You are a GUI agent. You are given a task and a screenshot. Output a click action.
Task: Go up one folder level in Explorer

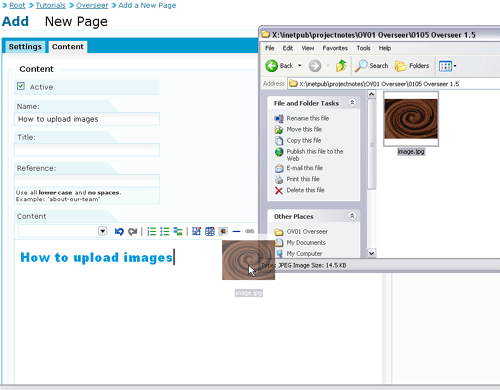pos(341,66)
